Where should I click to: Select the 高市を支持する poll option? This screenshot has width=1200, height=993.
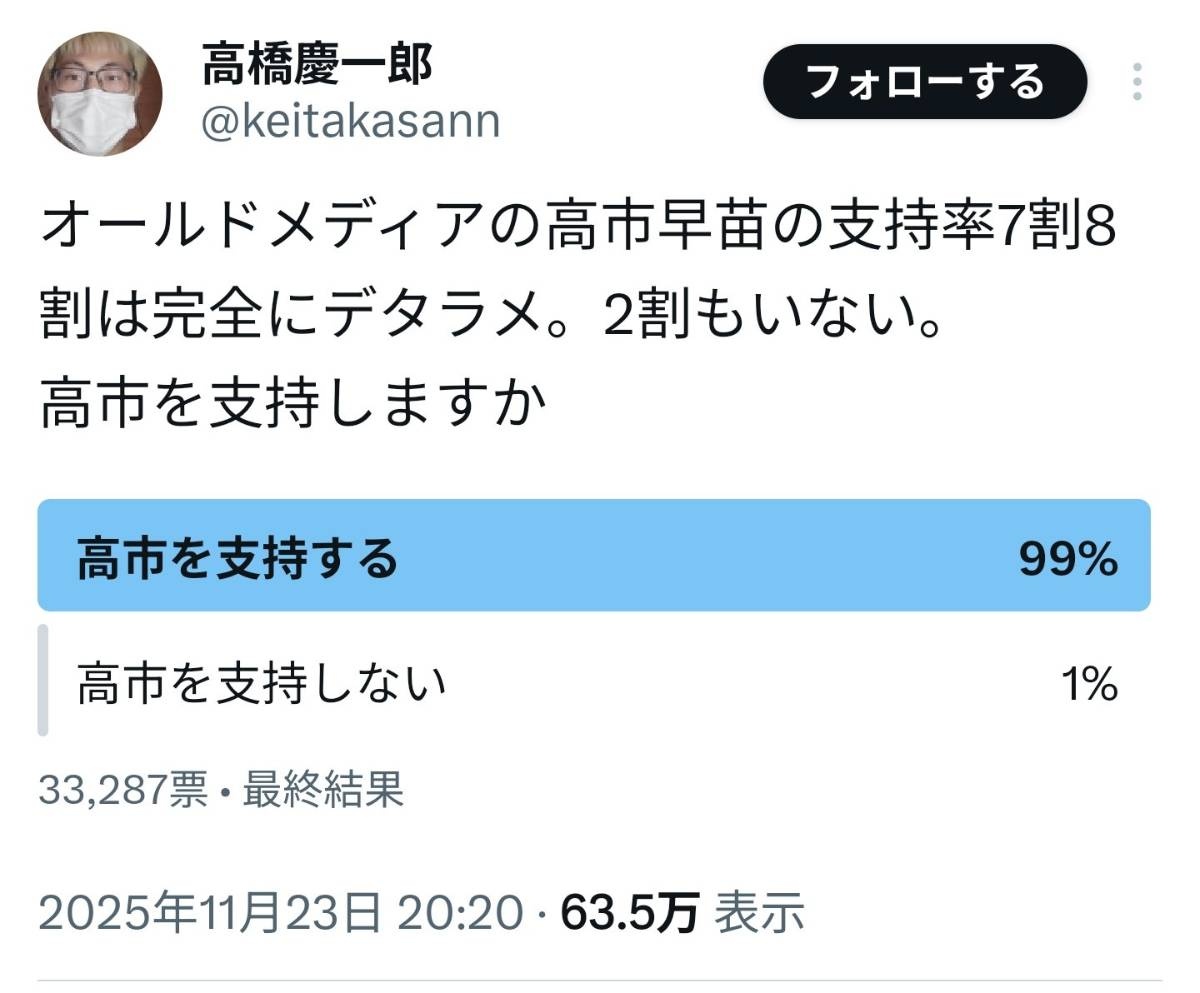point(238,559)
